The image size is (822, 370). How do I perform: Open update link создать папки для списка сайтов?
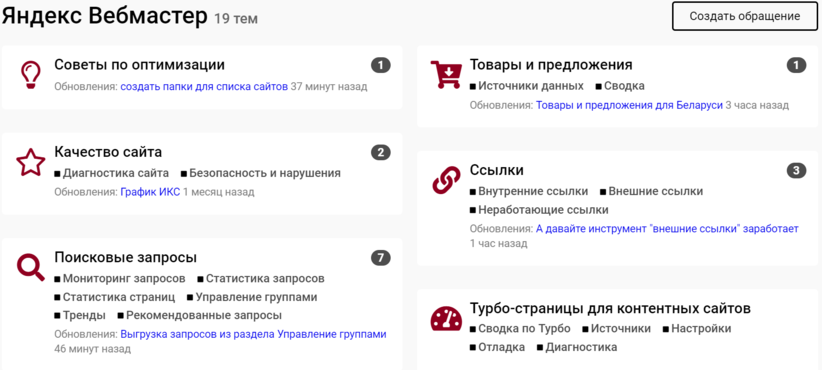pyautogui.click(x=204, y=86)
